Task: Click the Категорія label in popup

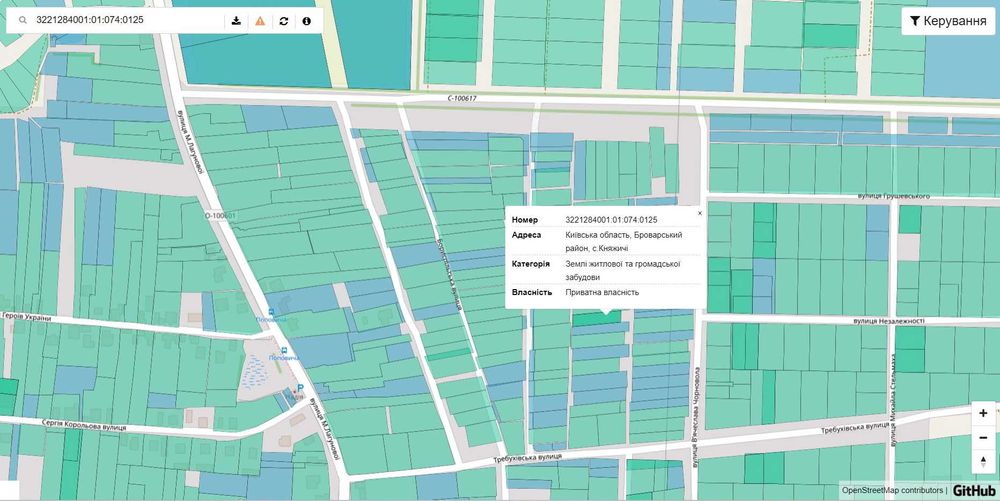Action: click(x=531, y=264)
